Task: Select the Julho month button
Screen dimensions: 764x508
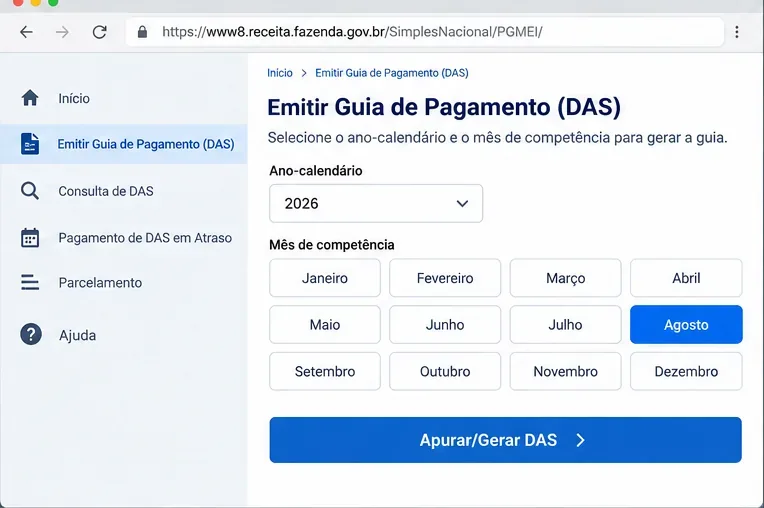Action: pyautogui.click(x=565, y=325)
